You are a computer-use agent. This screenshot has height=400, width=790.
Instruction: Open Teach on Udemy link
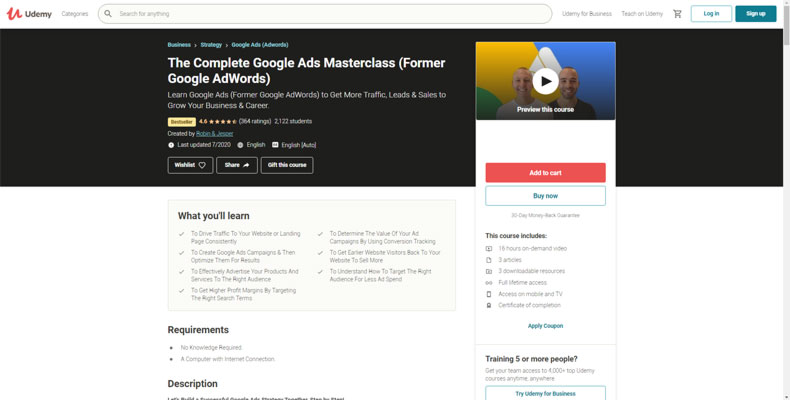click(x=642, y=14)
